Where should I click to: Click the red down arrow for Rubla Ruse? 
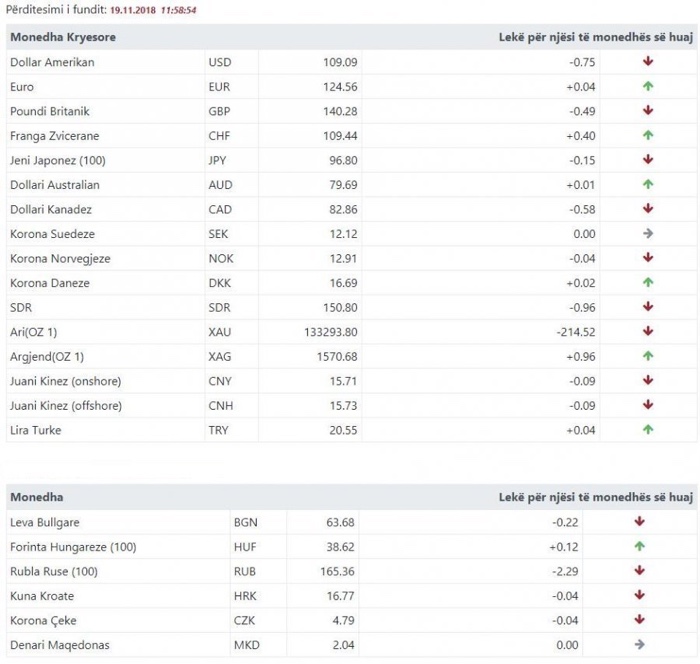[639, 571]
